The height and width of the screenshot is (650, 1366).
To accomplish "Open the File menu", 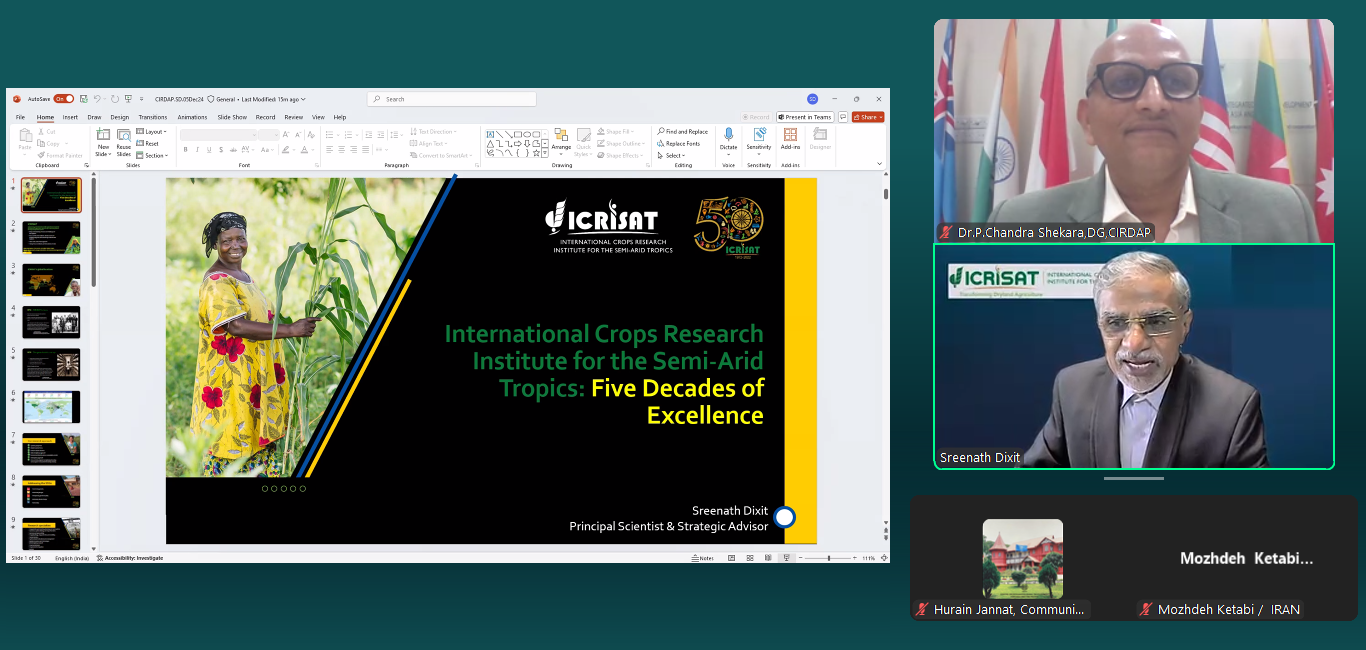I will pyautogui.click(x=20, y=117).
